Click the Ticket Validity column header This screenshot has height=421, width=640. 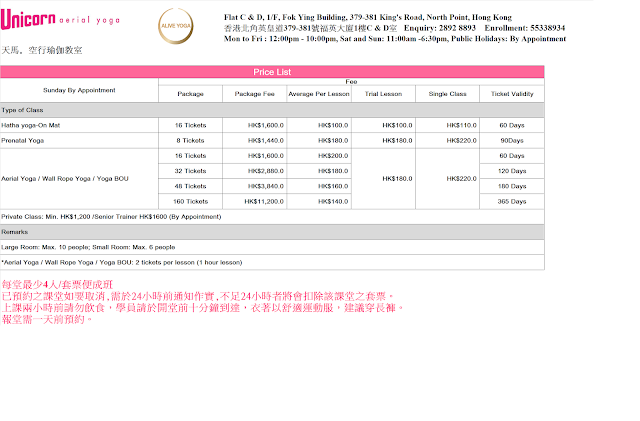(x=512, y=94)
